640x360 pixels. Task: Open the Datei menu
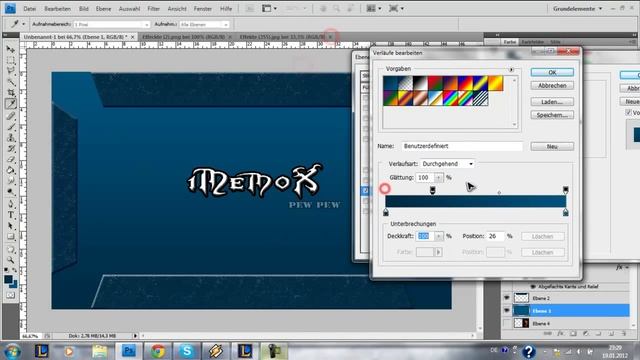pos(29,9)
